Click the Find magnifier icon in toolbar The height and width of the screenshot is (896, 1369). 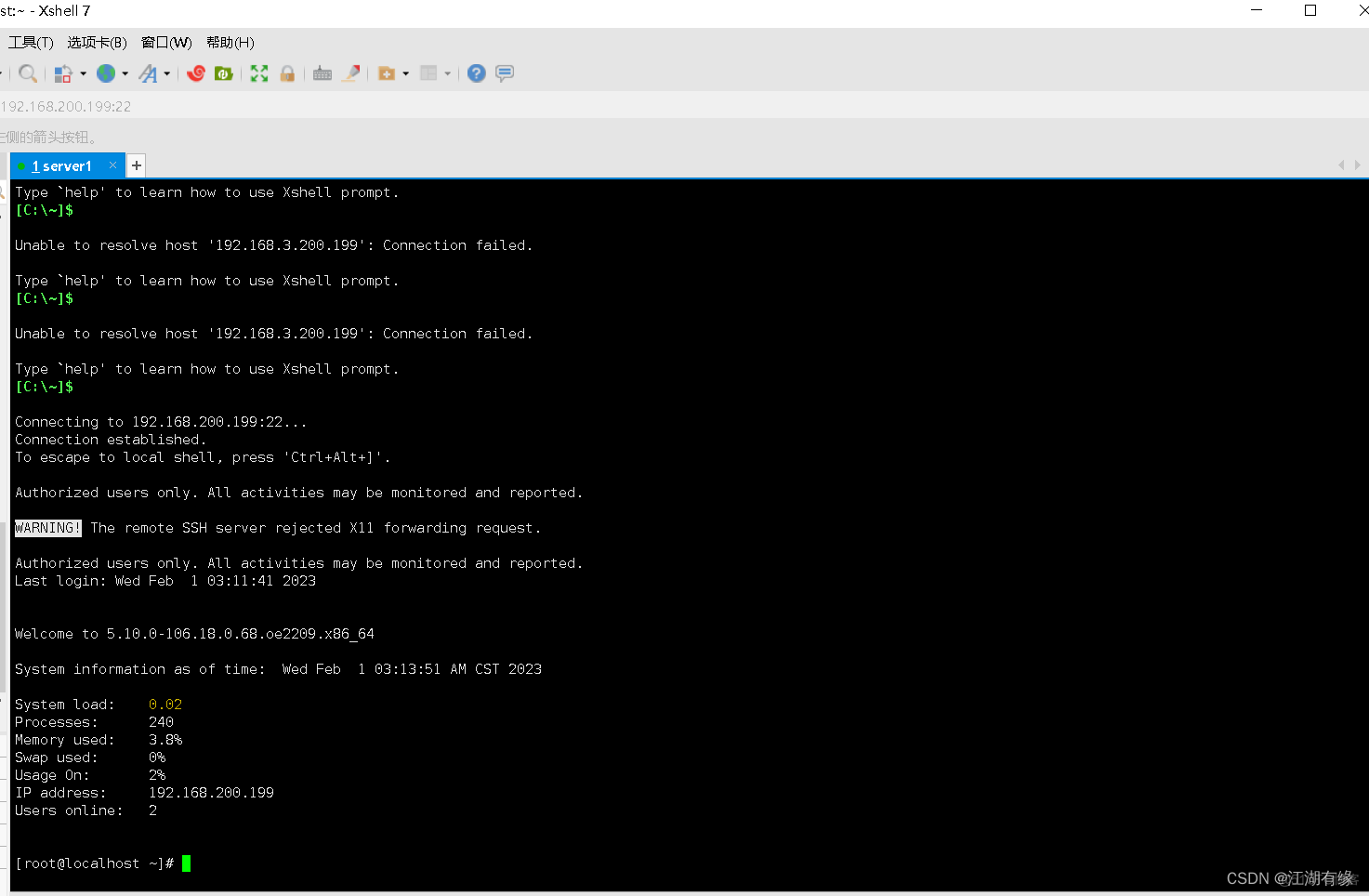coord(28,73)
